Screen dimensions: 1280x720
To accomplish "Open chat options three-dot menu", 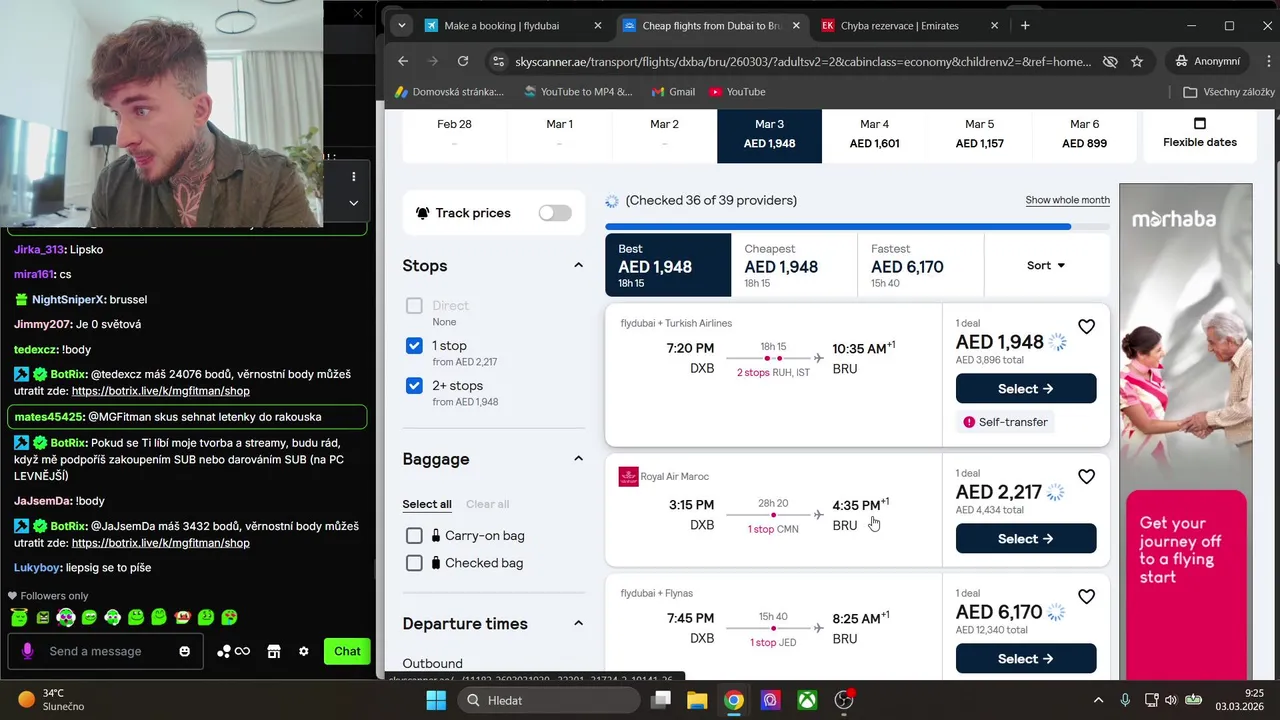I will point(353,176).
